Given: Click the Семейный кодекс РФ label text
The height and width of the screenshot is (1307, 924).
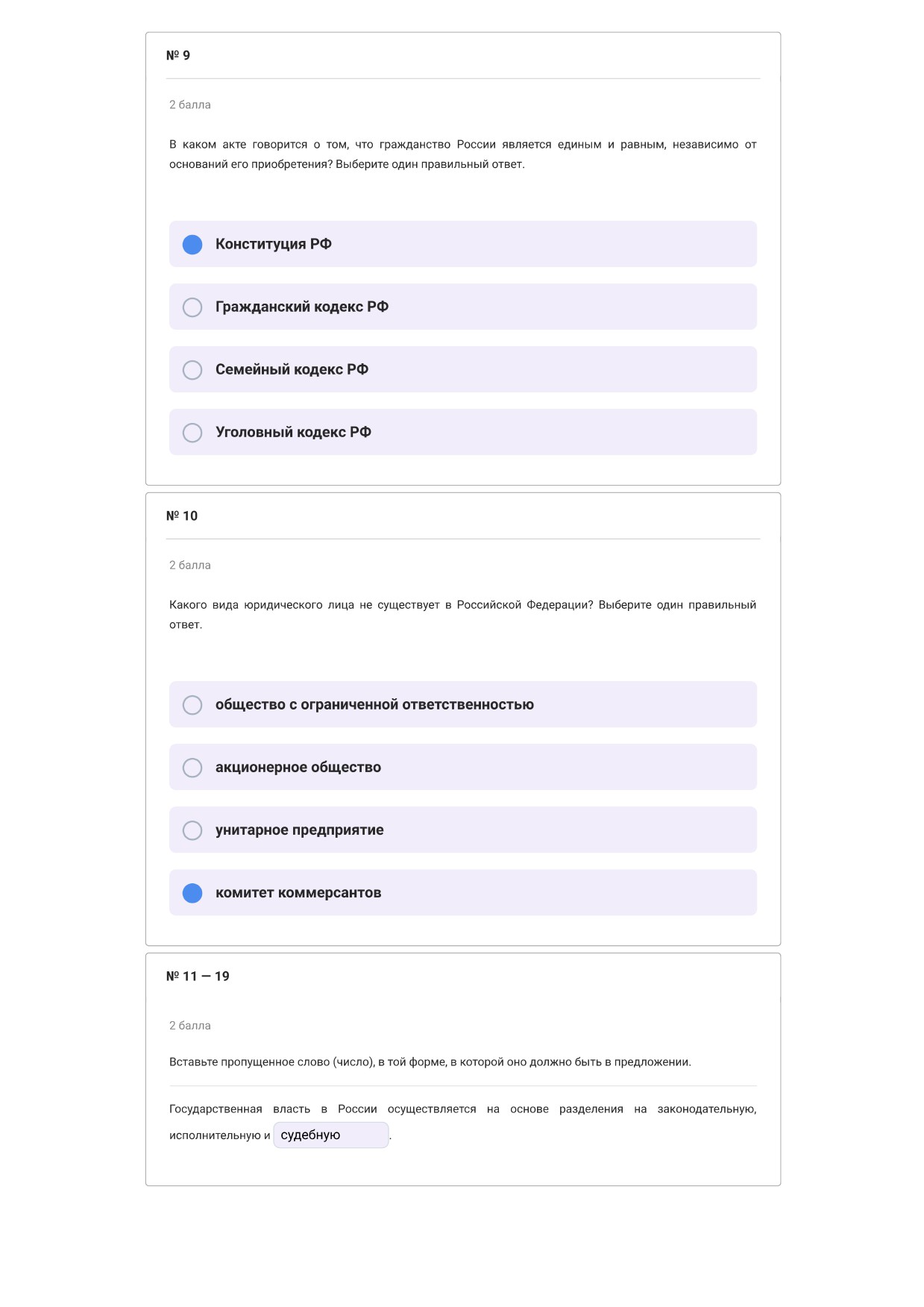Looking at the screenshot, I should coord(292,369).
